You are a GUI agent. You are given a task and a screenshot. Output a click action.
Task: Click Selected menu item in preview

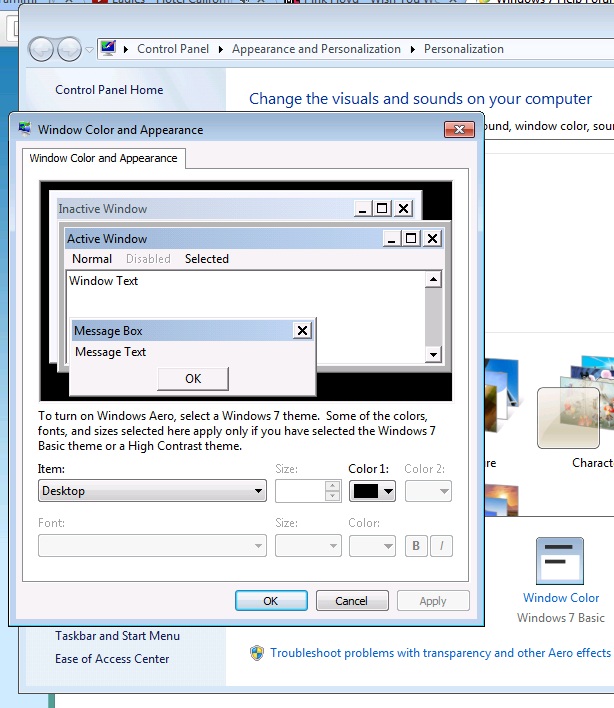(207, 259)
